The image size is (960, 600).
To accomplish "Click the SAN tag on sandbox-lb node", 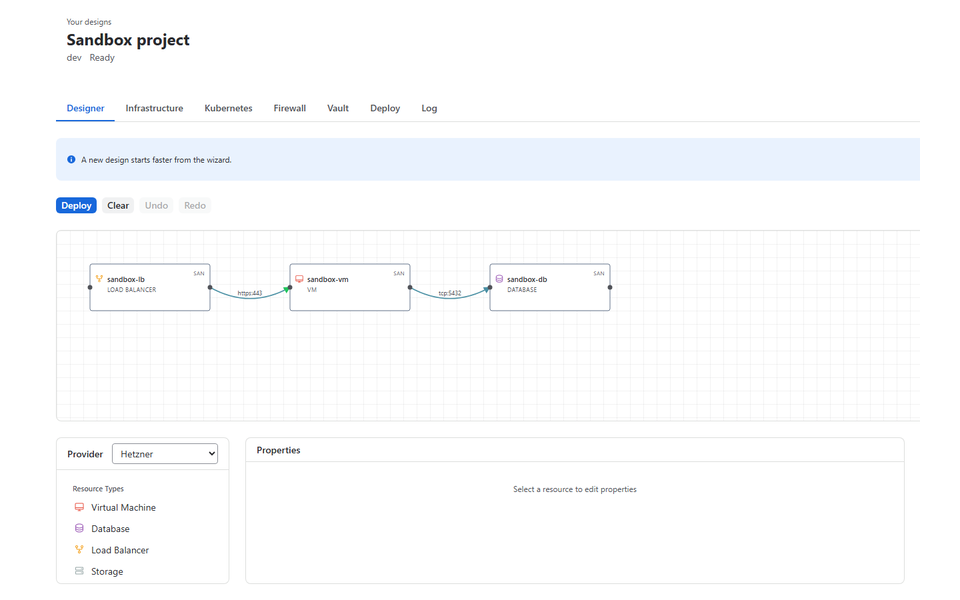I will pyautogui.click(x=199, y=273).
